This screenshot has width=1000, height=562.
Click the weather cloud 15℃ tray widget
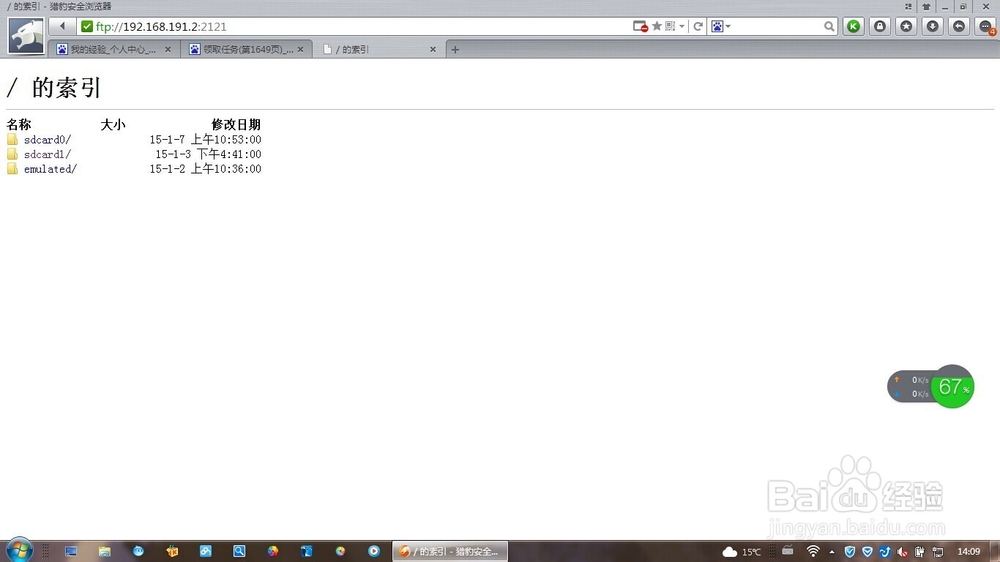pos(741,552)
